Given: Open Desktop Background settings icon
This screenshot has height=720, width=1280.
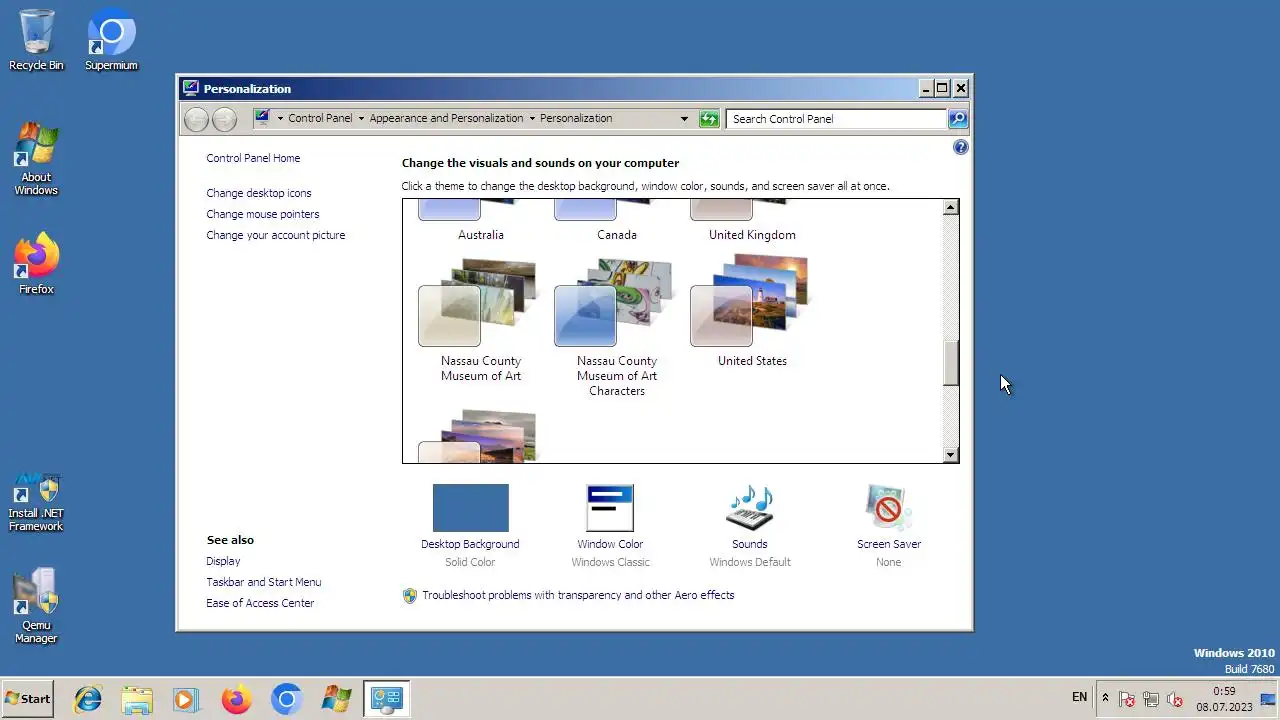Looking at the screenshot, I should 470,508.
